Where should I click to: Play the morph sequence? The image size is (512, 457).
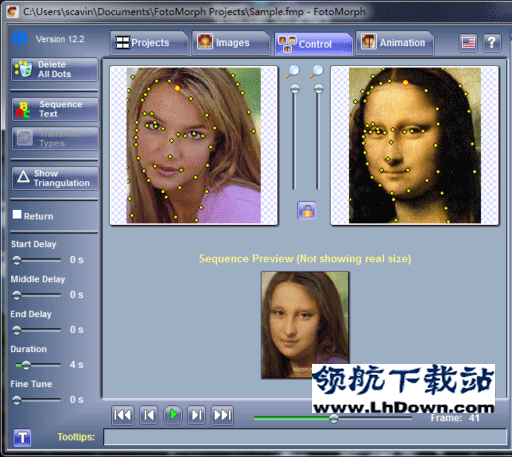click(x=173, y=415)
